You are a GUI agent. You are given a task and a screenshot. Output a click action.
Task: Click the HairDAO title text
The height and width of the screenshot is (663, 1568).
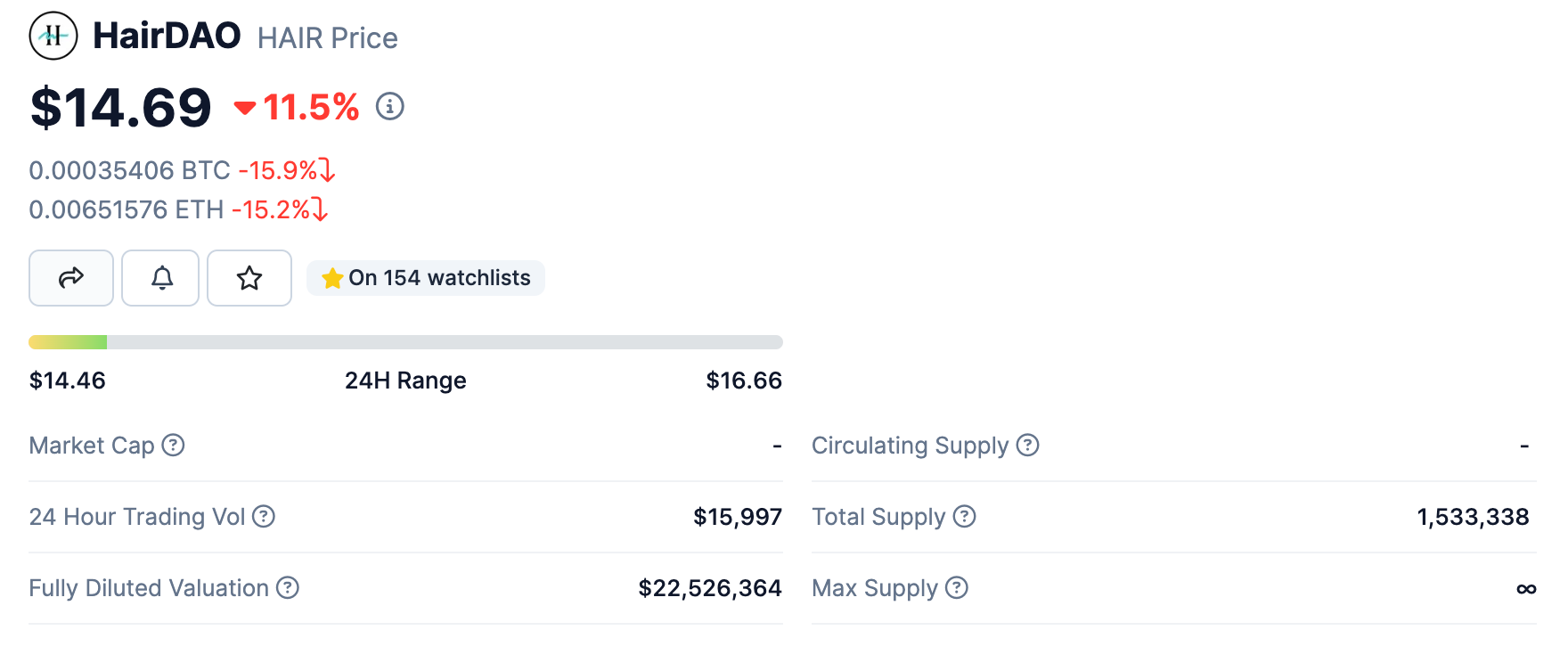point(167,37)
